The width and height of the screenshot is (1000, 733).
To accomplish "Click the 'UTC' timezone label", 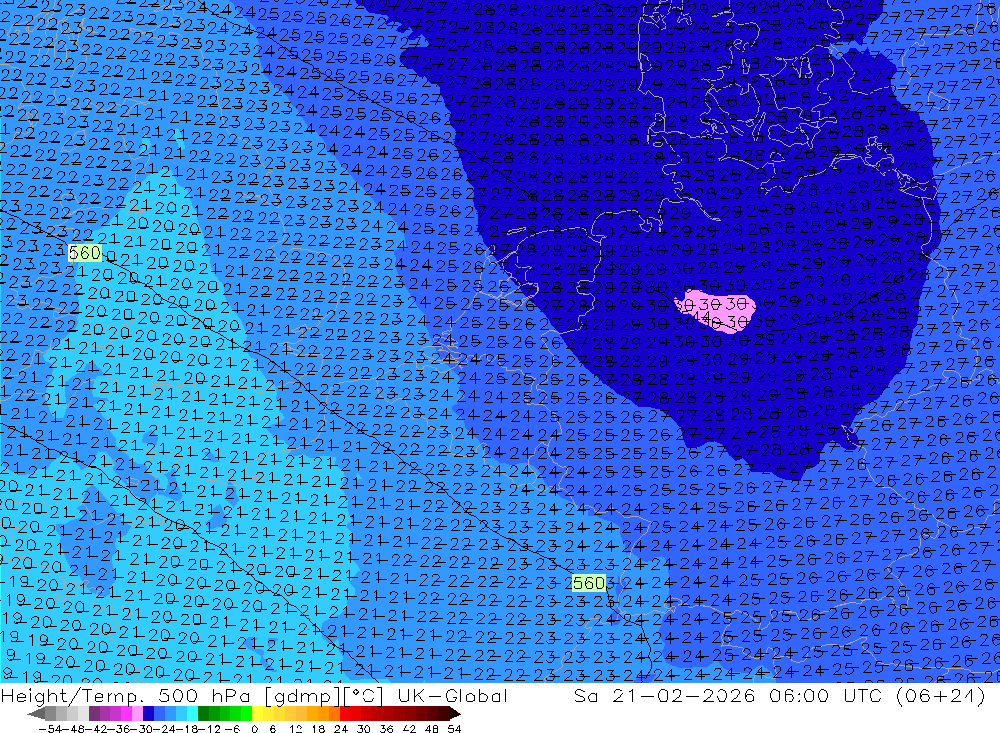I will tap(864, 695).
